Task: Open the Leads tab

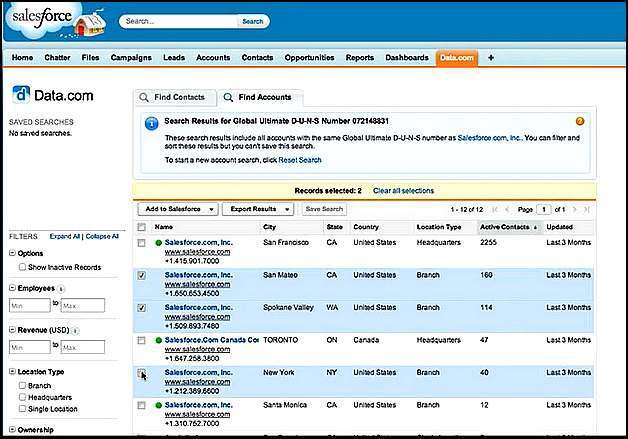Action: (174, 58)
